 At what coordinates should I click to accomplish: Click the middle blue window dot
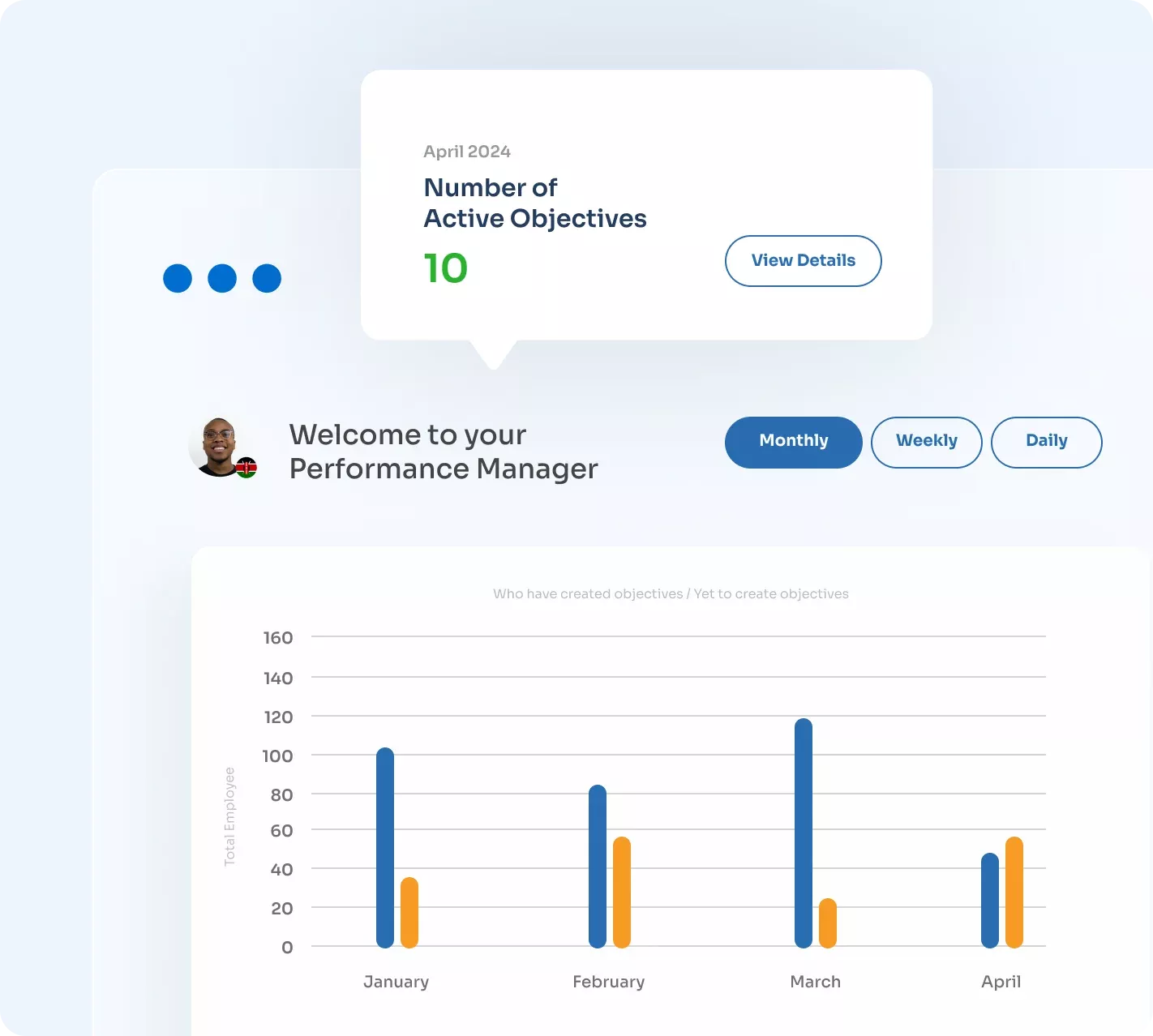tap(222, 278)
